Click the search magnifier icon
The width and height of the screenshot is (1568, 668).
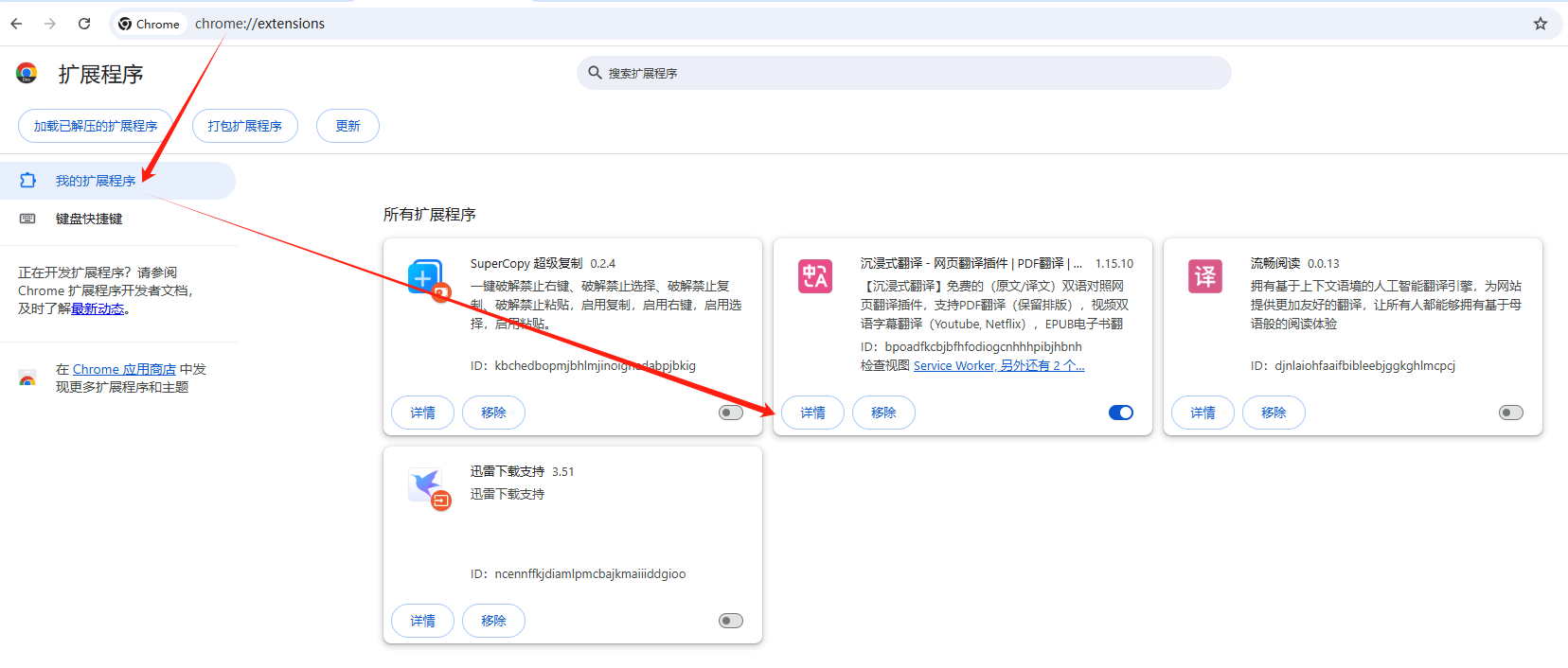point(595,72)
